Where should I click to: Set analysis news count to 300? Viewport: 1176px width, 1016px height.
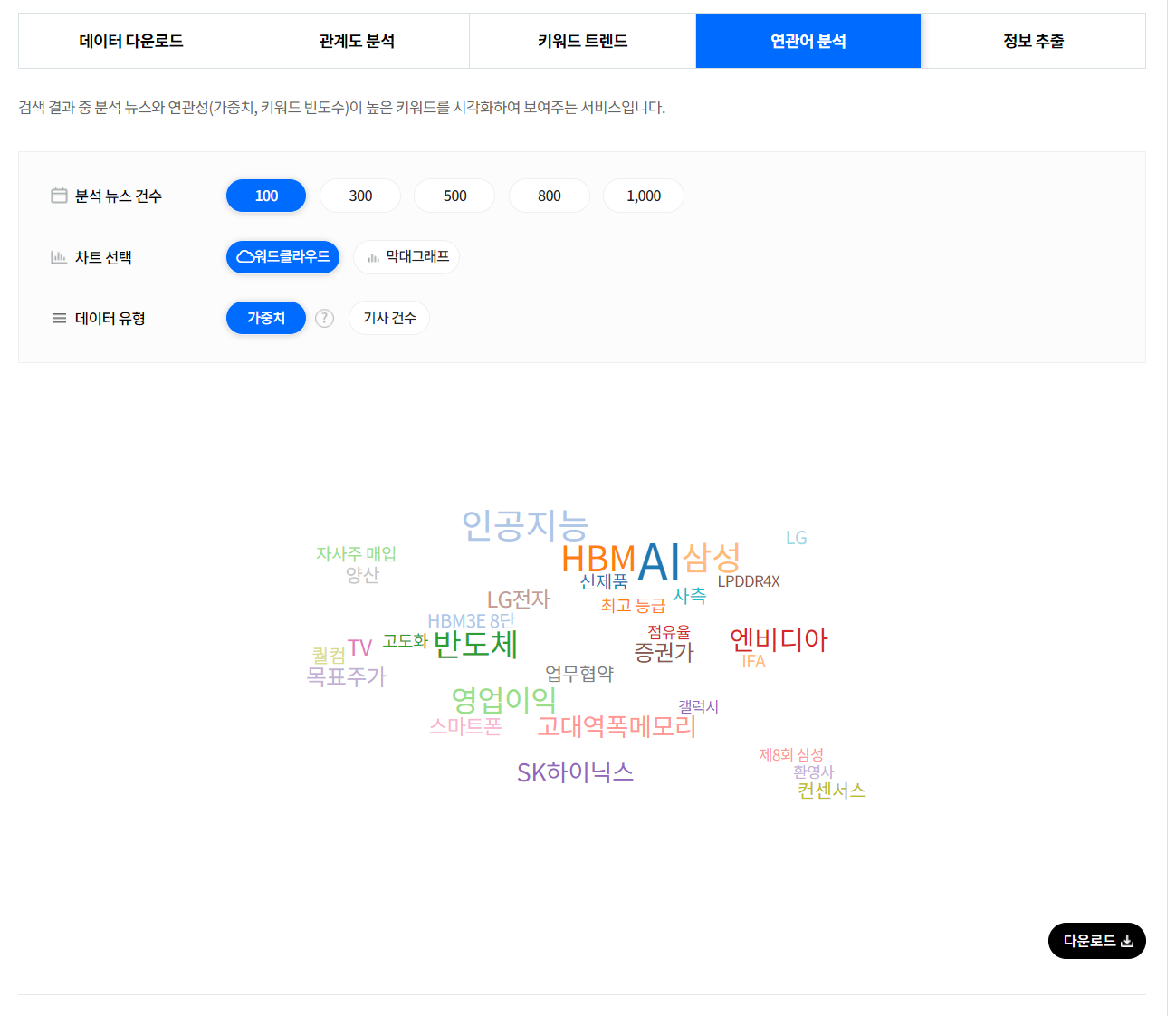tap(360, 196)
